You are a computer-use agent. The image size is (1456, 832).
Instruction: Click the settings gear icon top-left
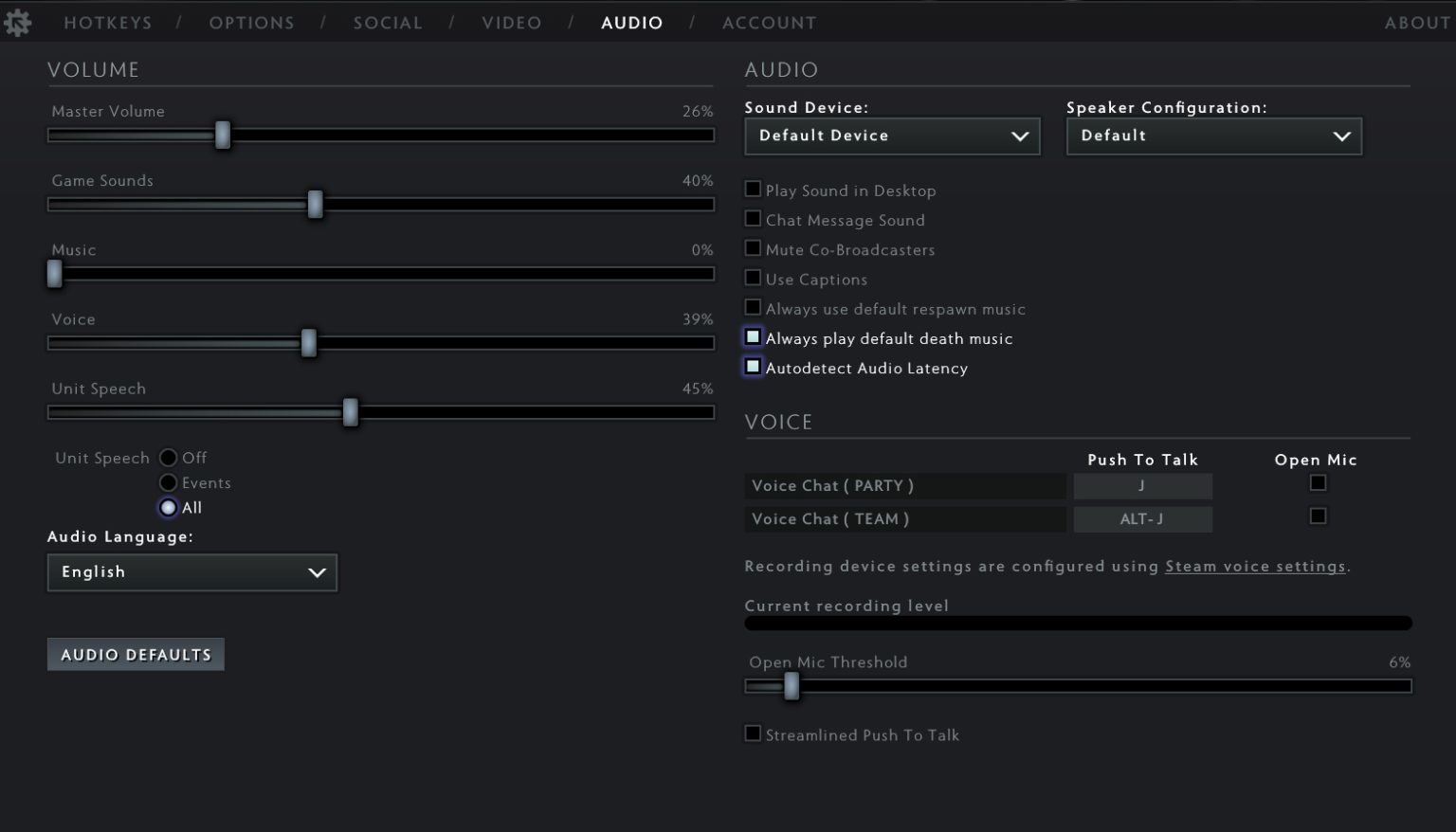click(x=17, y=21)
